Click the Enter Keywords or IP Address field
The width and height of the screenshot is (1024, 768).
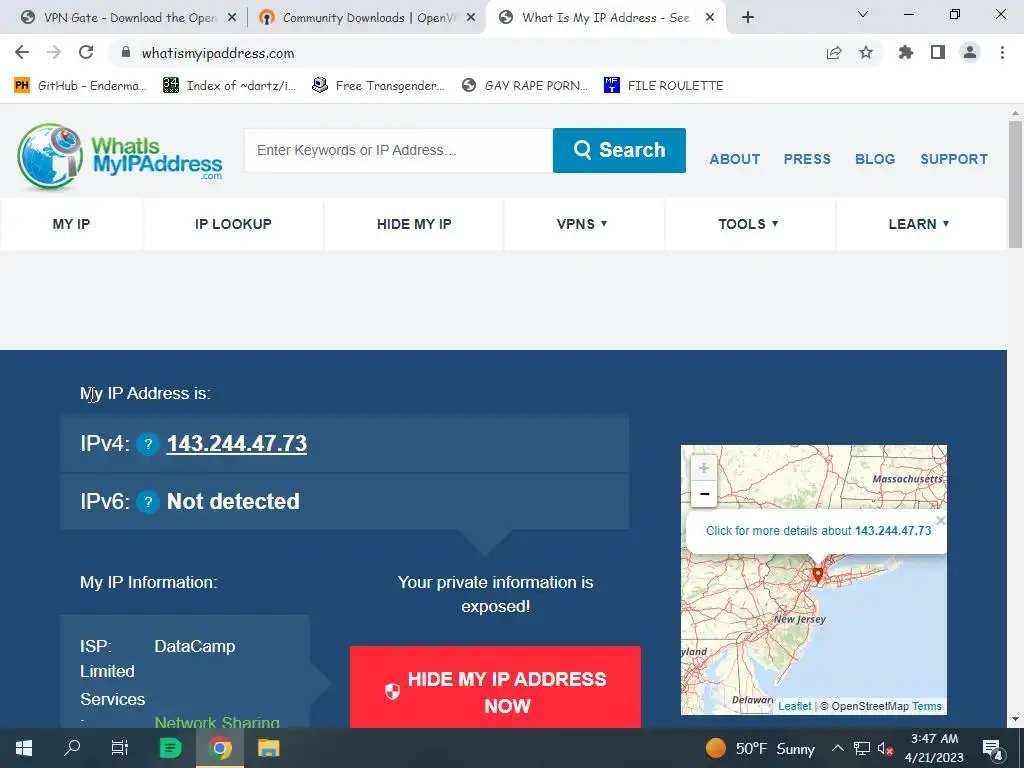(x=398, y=150)
